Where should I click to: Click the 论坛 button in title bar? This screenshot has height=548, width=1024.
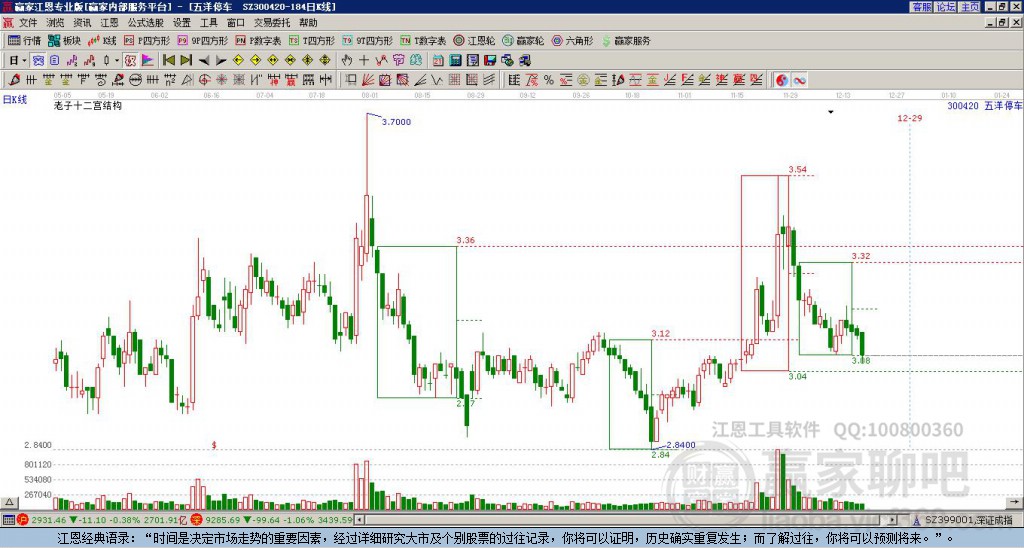point(945,7)
